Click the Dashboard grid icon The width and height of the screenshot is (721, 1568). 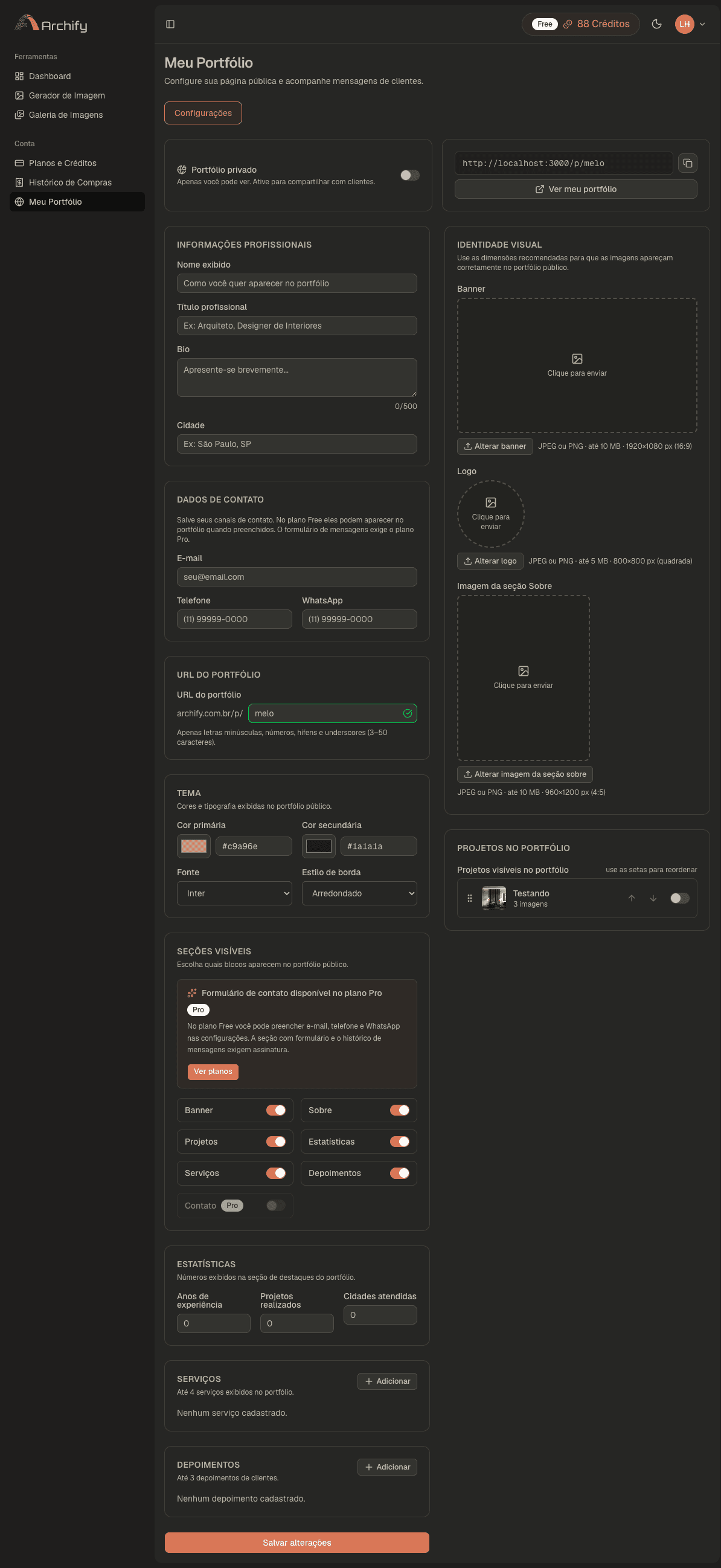[x=19, y=76]
